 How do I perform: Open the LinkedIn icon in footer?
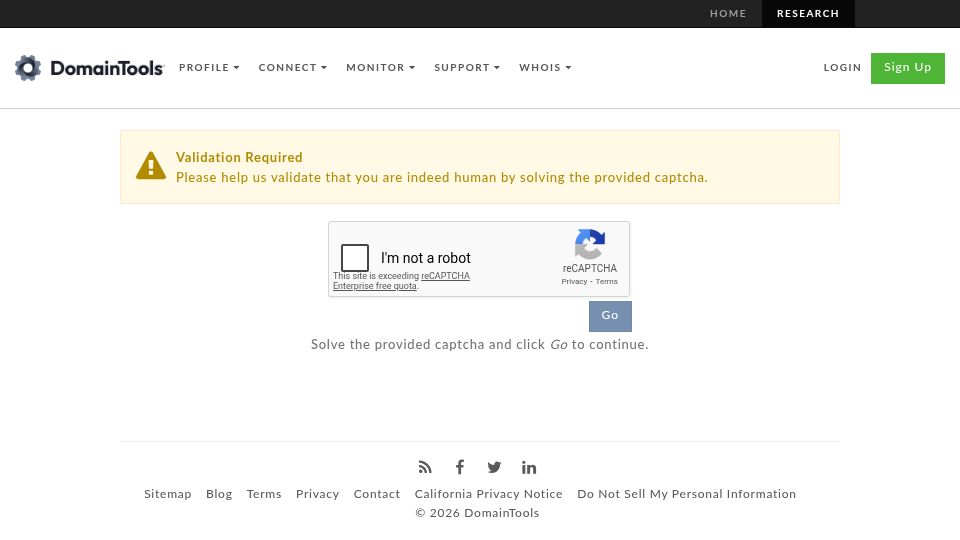pyautogui.click(x=529, y=467)
